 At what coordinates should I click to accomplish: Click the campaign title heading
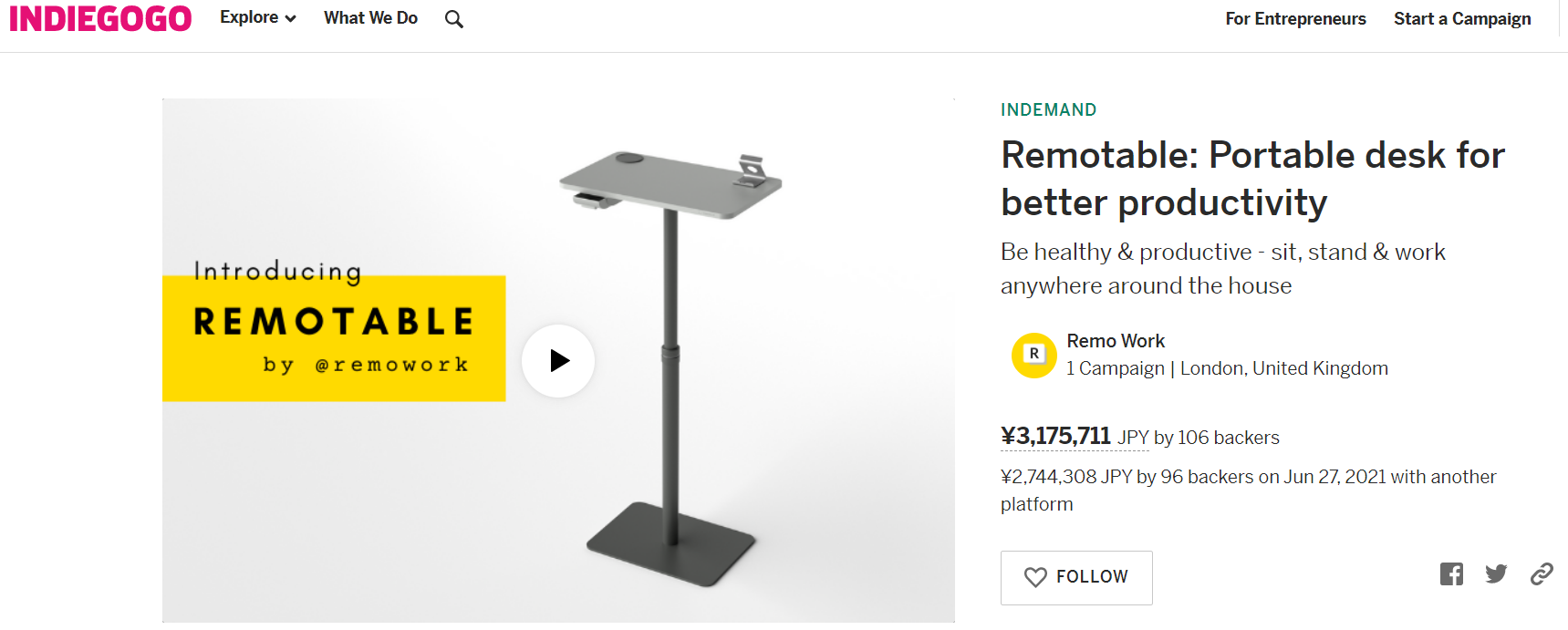[1252, 179]
